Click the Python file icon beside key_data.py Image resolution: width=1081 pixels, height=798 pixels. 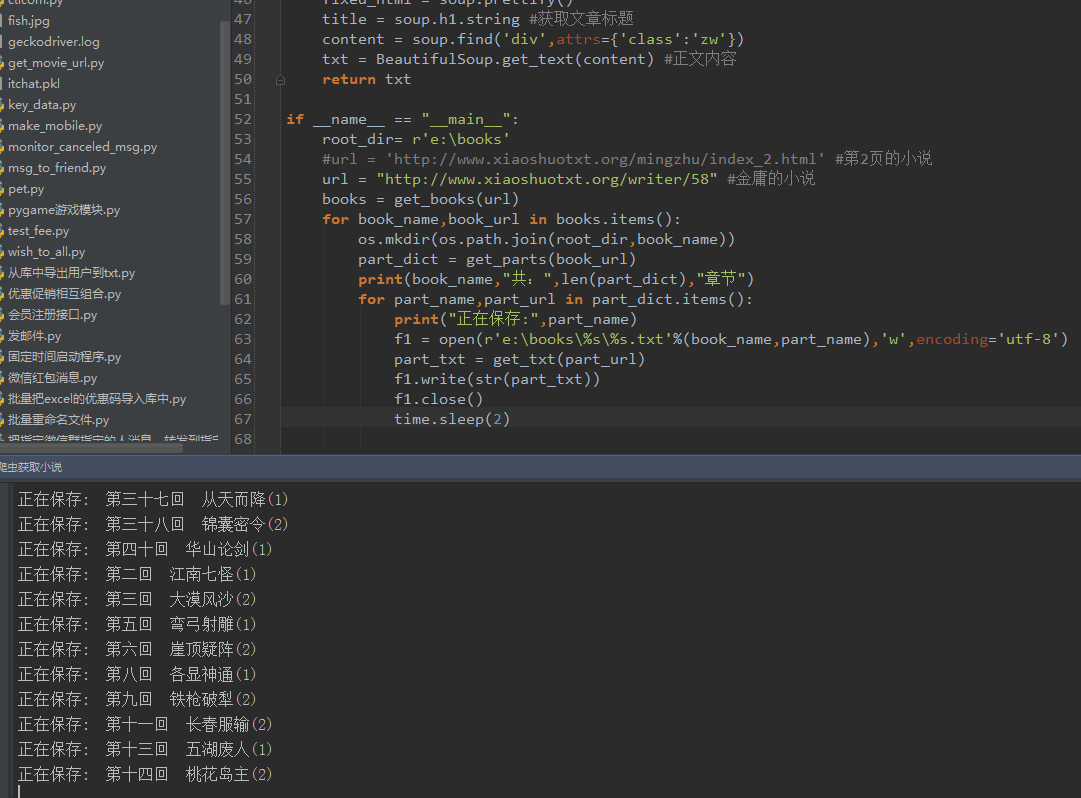(3, 105)
